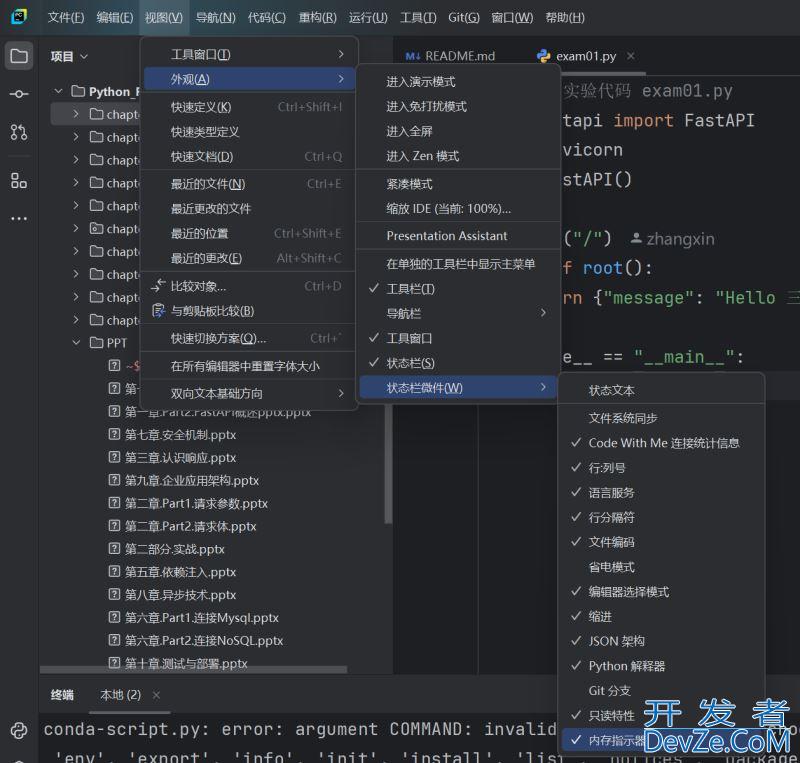Image resolution: width=800 pixels, height=763 pixels.
Task: Click the project tree vertical scrollbar
Action: click(388, 464)
